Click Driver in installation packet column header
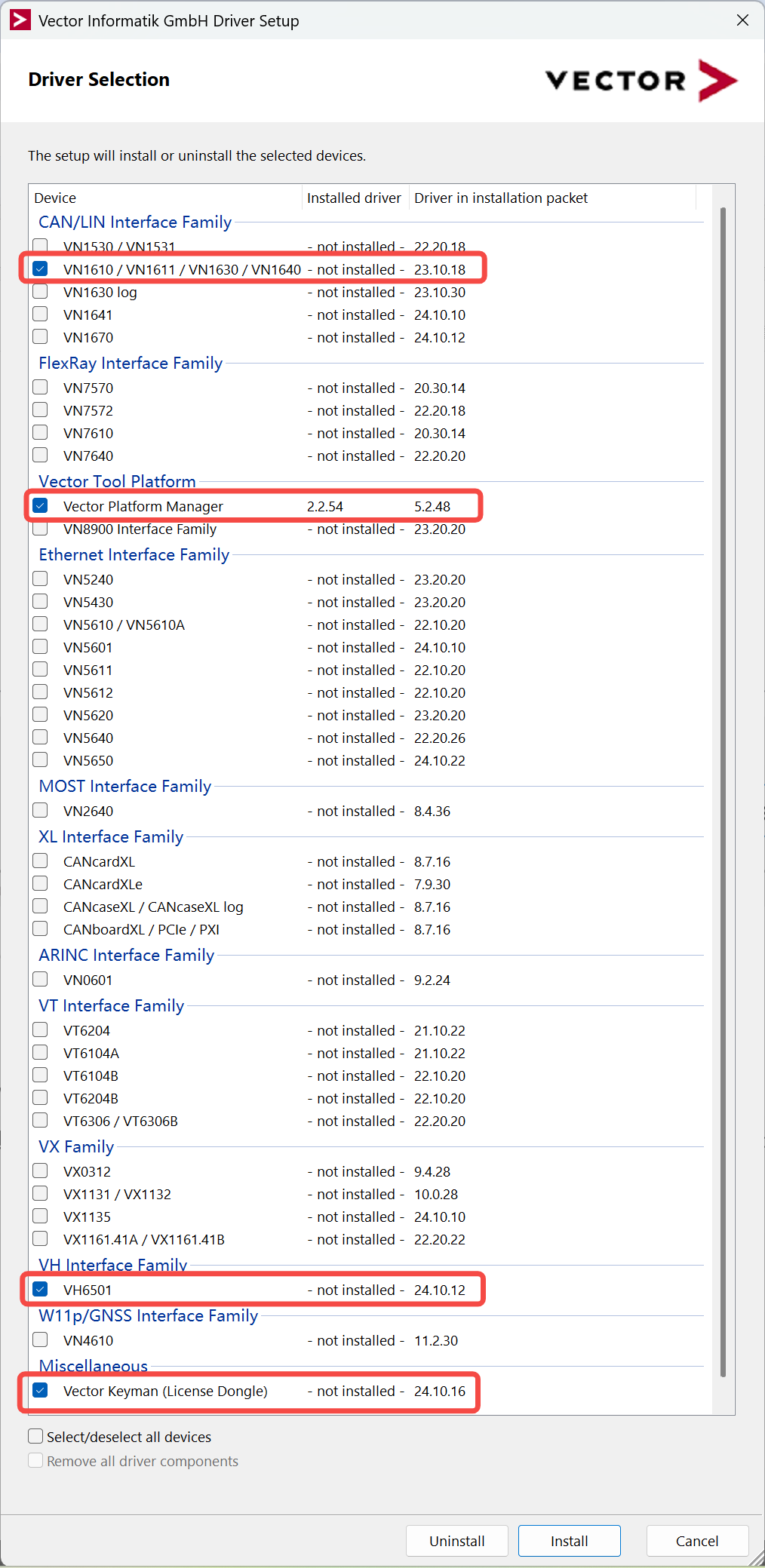The image size is (765, 1568). click(x=552, y=198)
